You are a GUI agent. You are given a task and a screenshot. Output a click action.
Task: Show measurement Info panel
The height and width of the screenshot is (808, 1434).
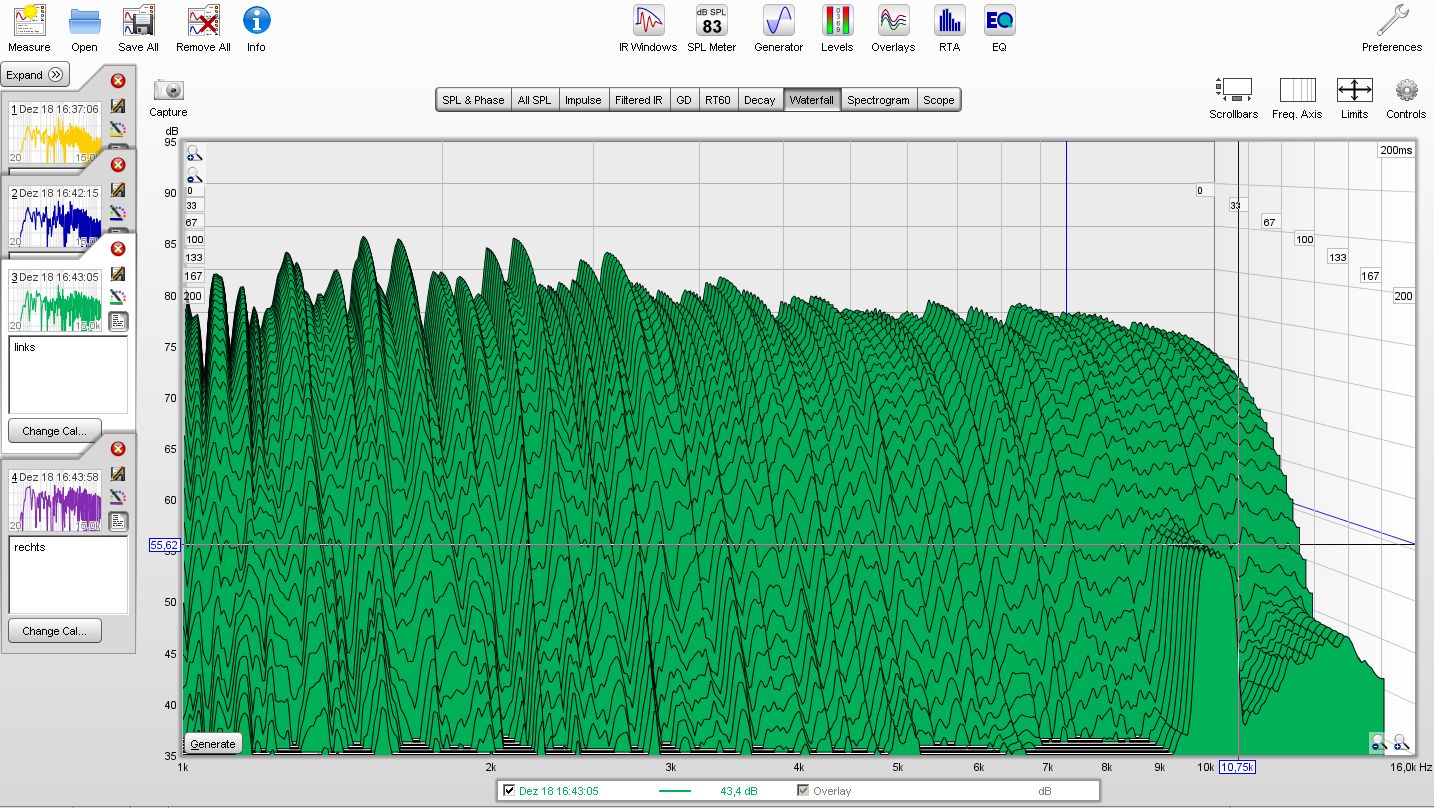click(x=256, y=28)
